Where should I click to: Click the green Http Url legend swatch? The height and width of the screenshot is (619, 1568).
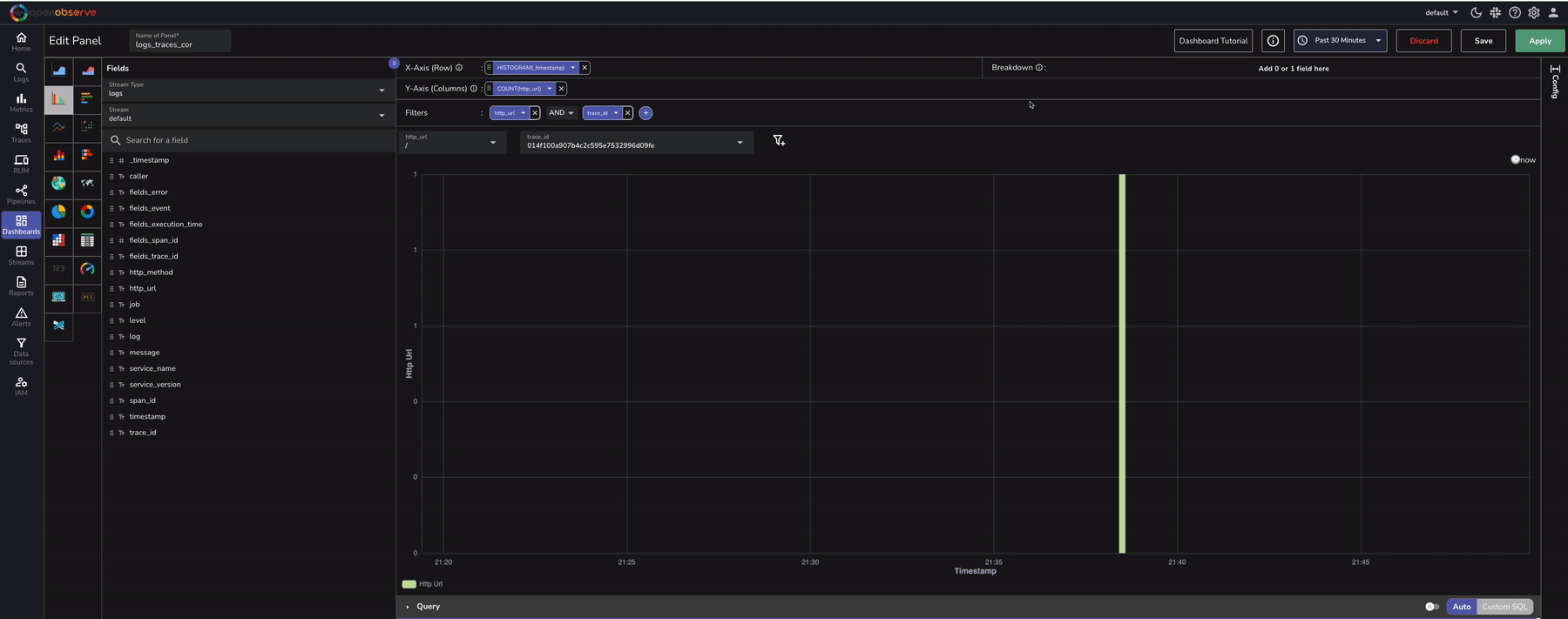(x=409, y=584)
